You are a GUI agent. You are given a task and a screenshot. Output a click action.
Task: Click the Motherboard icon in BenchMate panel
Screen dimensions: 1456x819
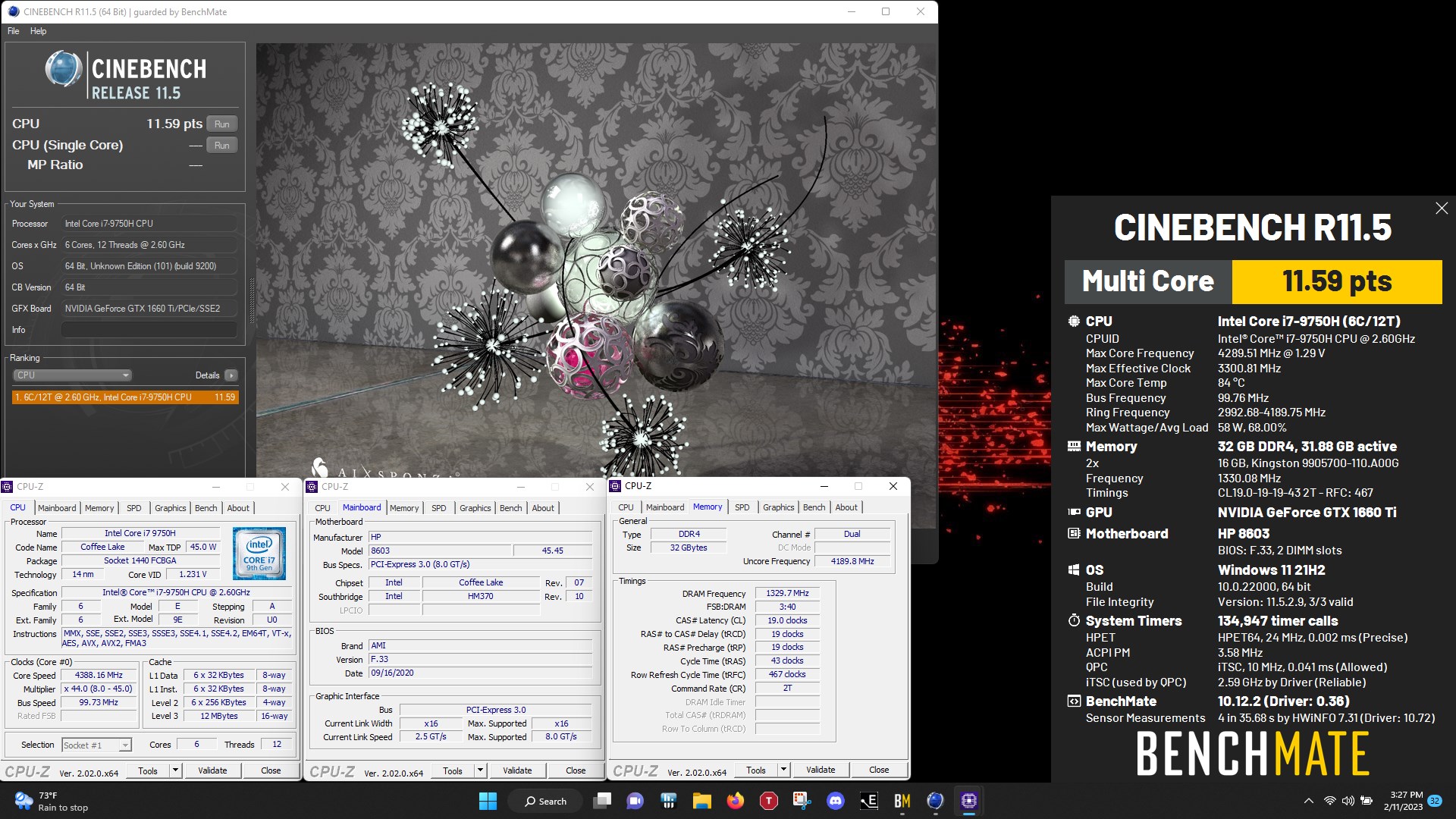1074,533
